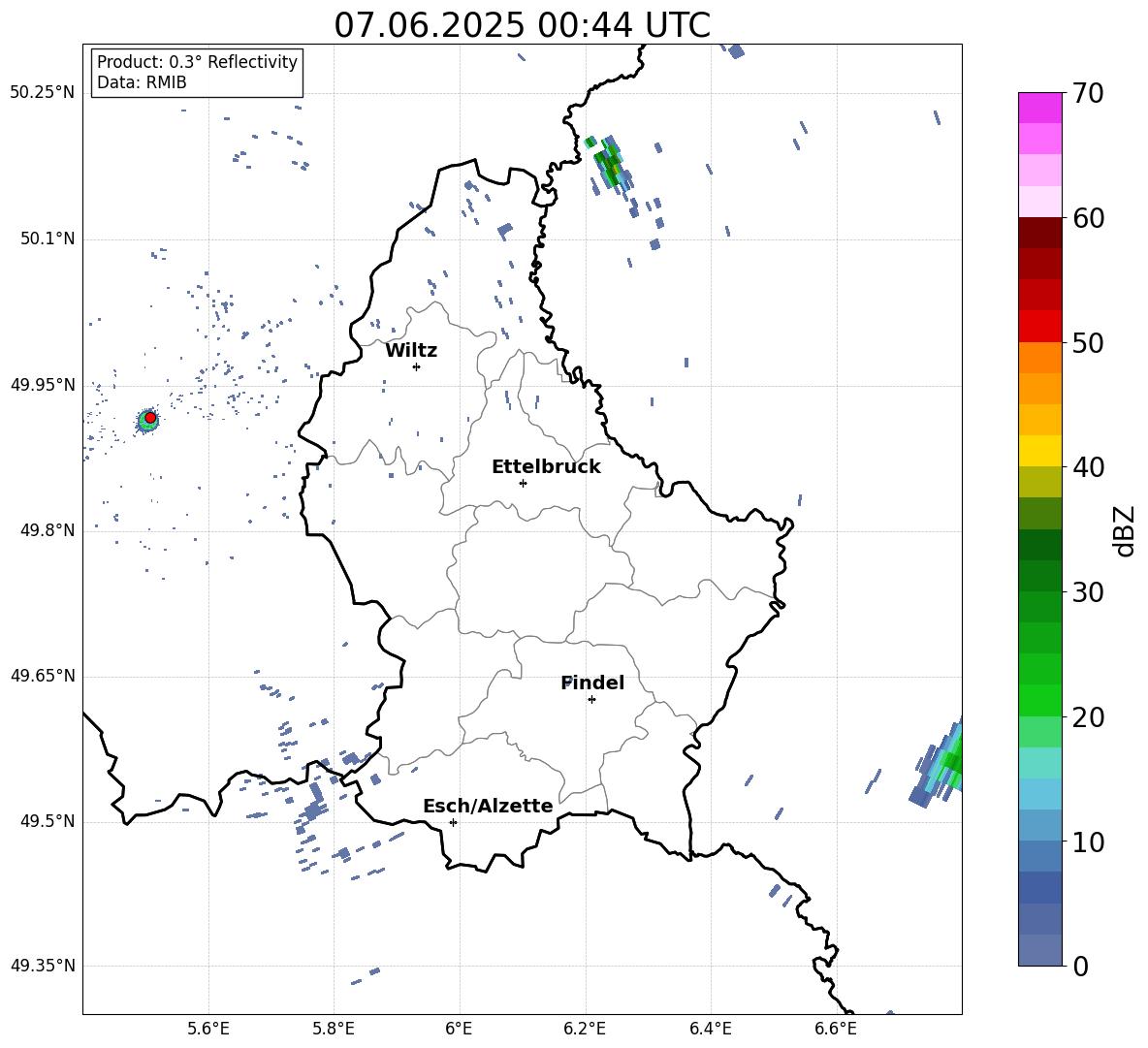Click the 50.25°N latitude tick label
This screenshot has height=1048, width=1148.
coord(43,93)
